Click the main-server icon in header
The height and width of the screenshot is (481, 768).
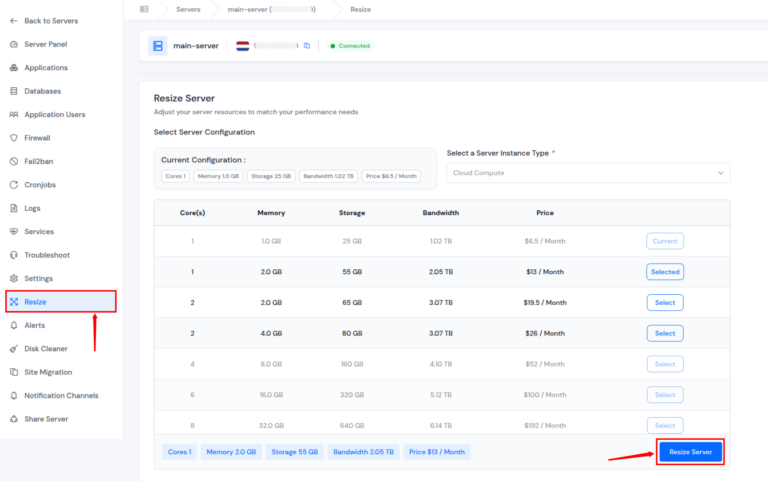point(158,46)
